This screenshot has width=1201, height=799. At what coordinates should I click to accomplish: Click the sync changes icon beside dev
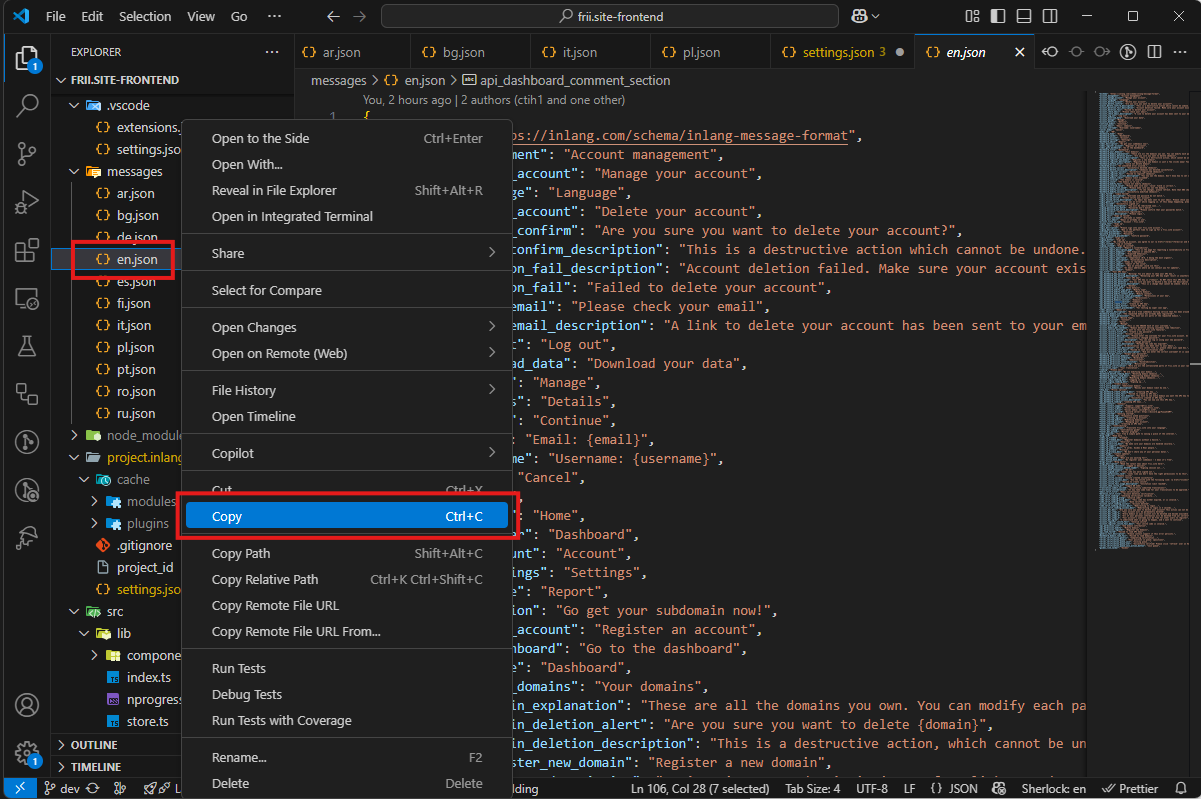(93, 788)
